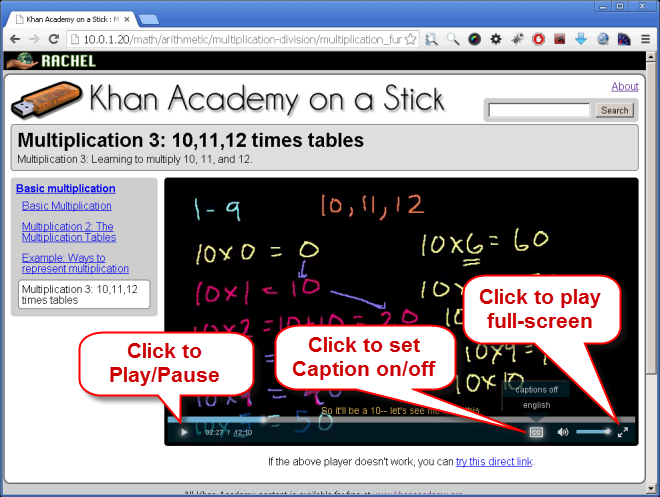660x497 pixels.
Task: Click the 'try this direct link' link
Action: coord(494,462)
